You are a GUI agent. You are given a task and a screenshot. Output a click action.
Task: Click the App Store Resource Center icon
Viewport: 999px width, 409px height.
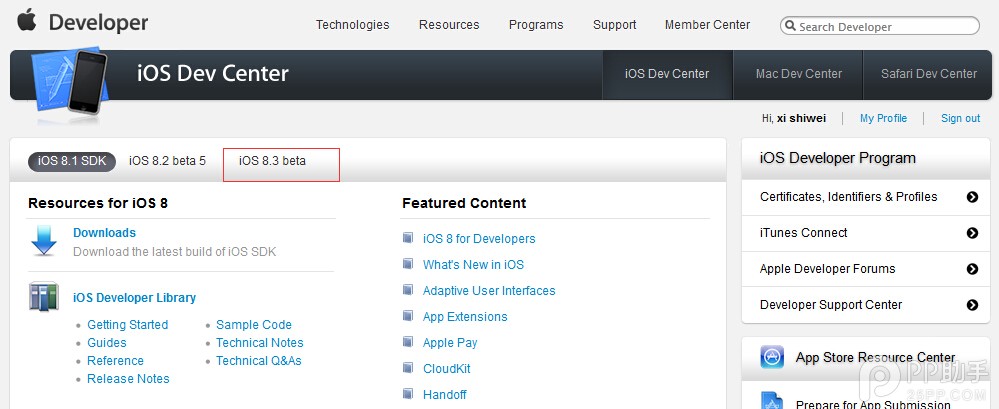pos(772,357)
